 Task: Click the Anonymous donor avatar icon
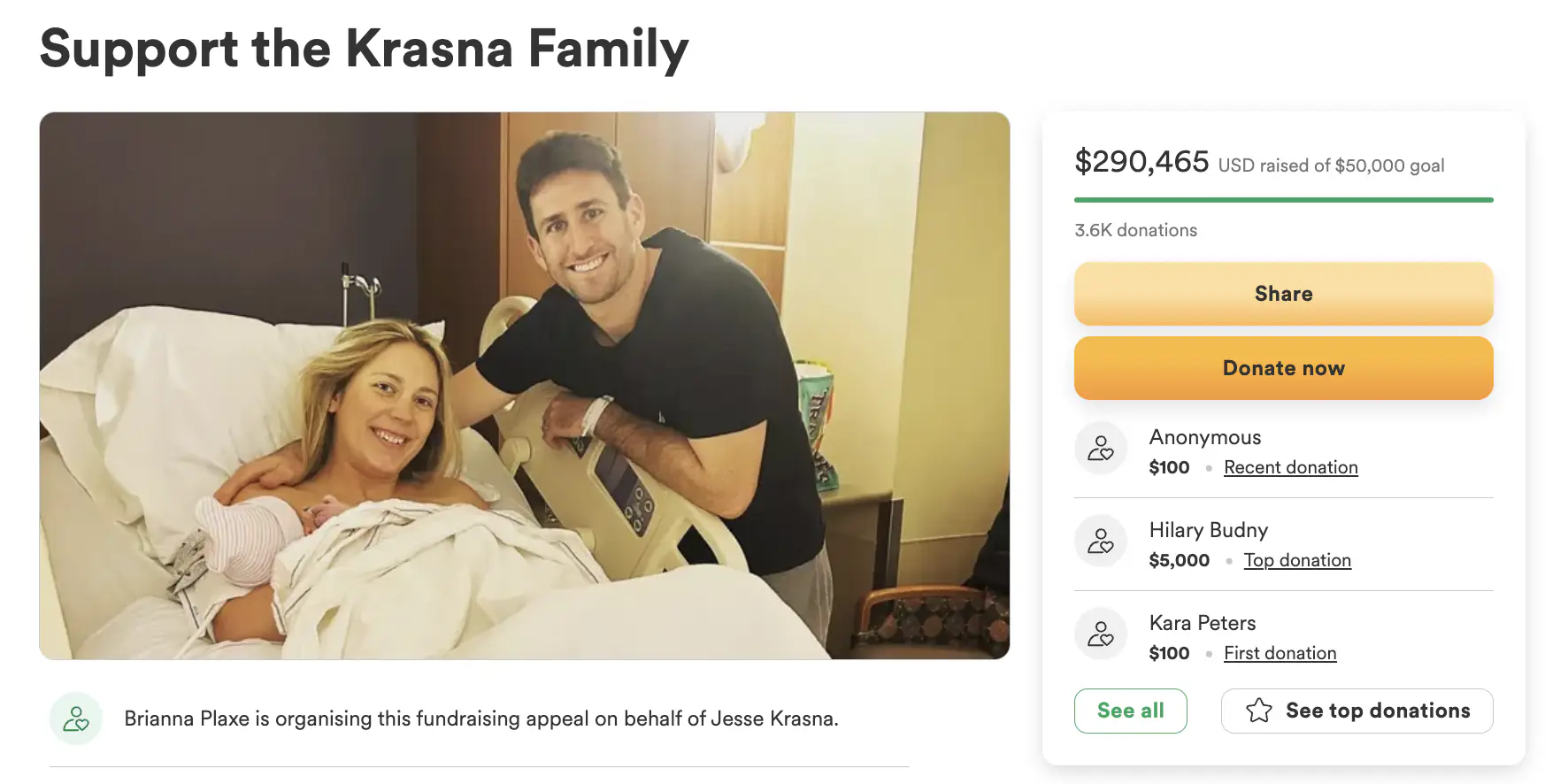pyautogui.click(x=1101, y=449)
